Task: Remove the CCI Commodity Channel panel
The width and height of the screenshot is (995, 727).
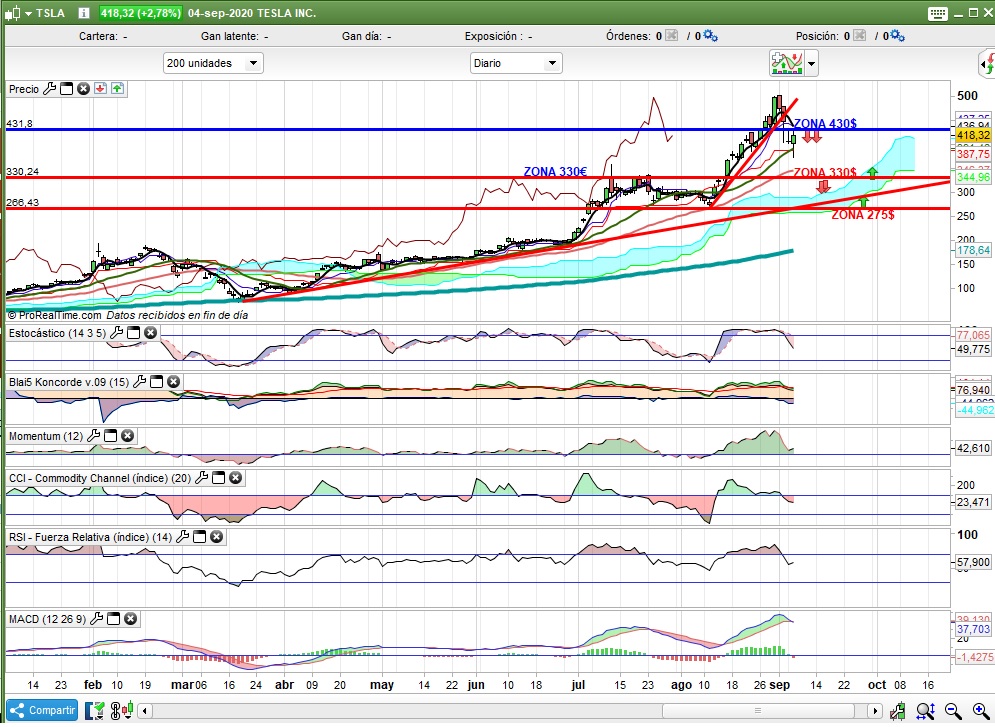Action: [x=235, y=478]
